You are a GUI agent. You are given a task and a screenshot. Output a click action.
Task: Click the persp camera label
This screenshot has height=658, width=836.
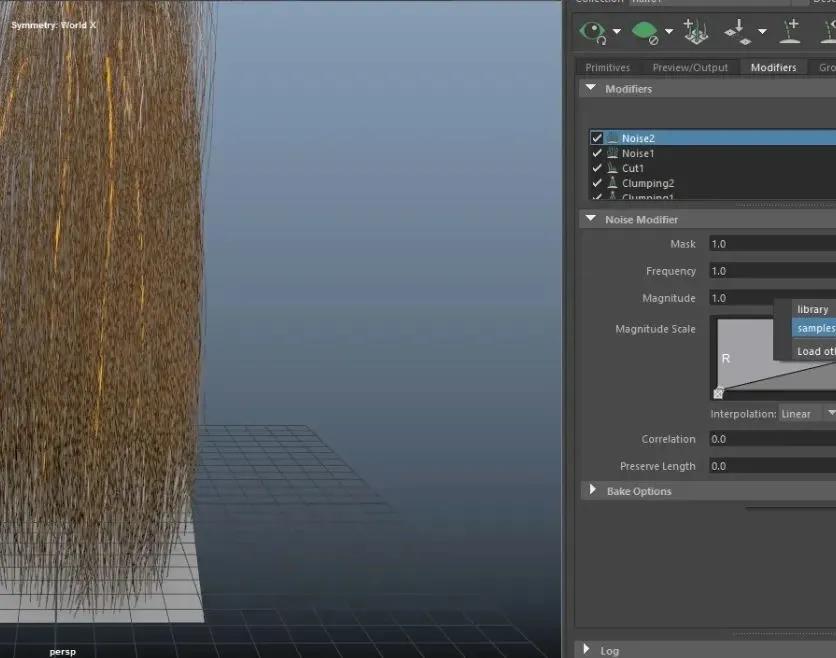pos(62,652)
